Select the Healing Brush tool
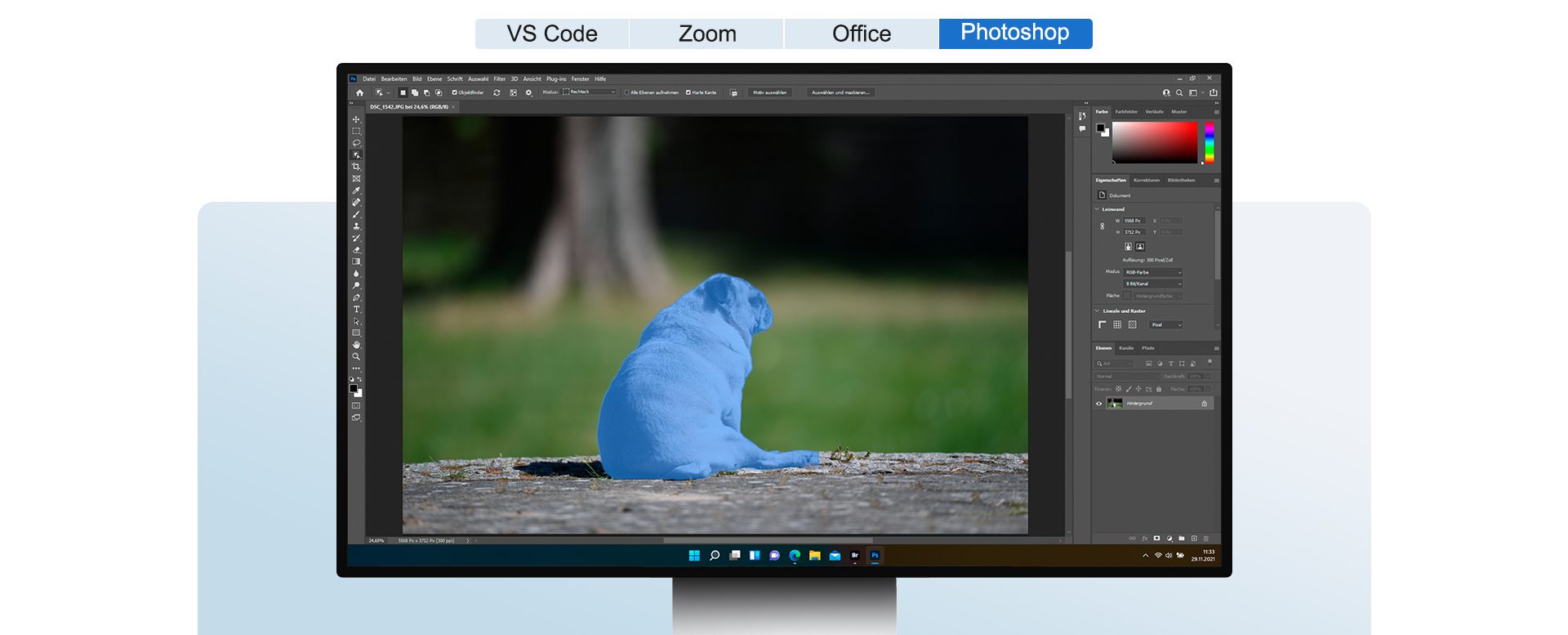Screen dimensions: 1568x635 356,202
